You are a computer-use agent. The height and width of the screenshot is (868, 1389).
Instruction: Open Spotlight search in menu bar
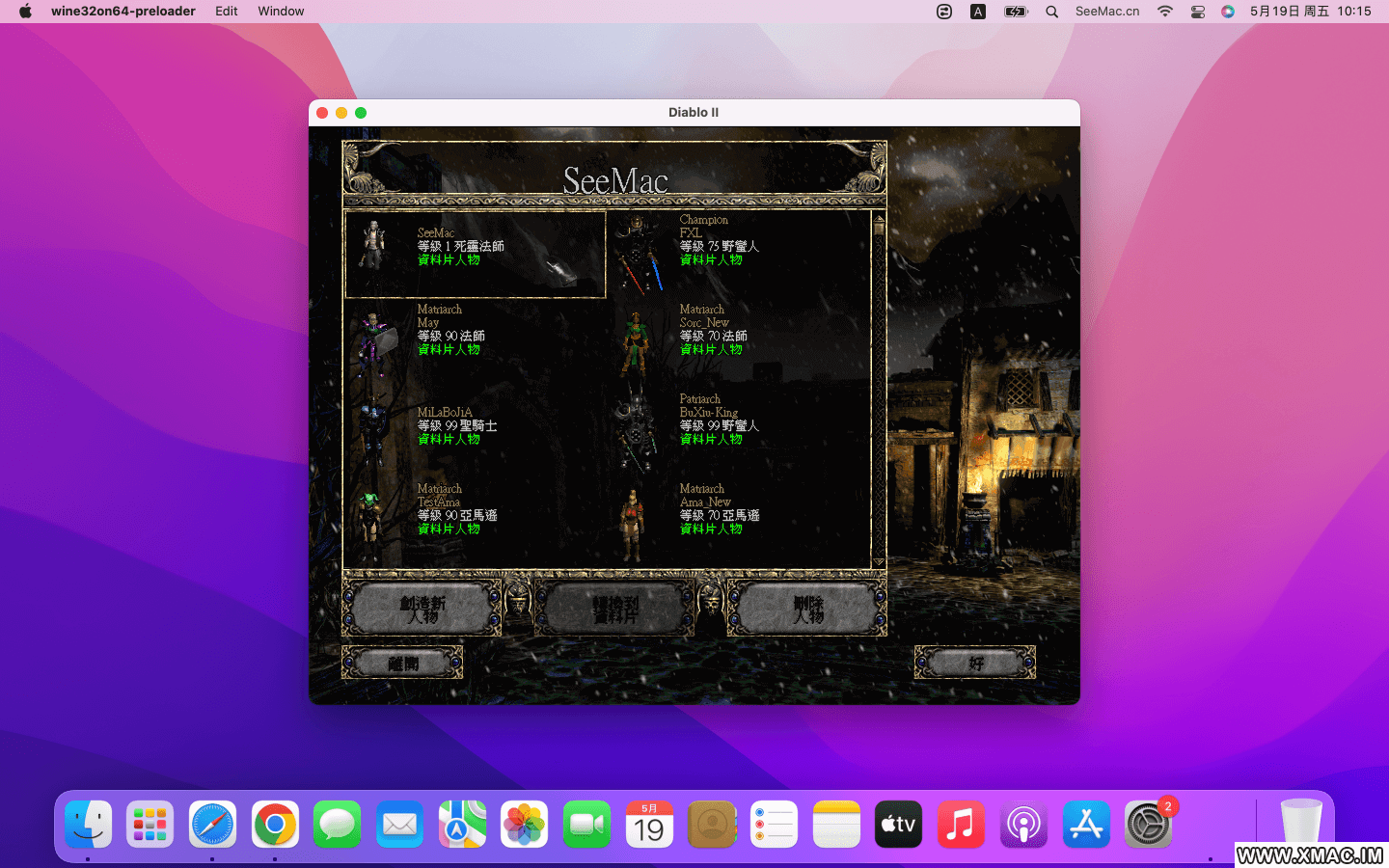click(x=1052, y=12)
